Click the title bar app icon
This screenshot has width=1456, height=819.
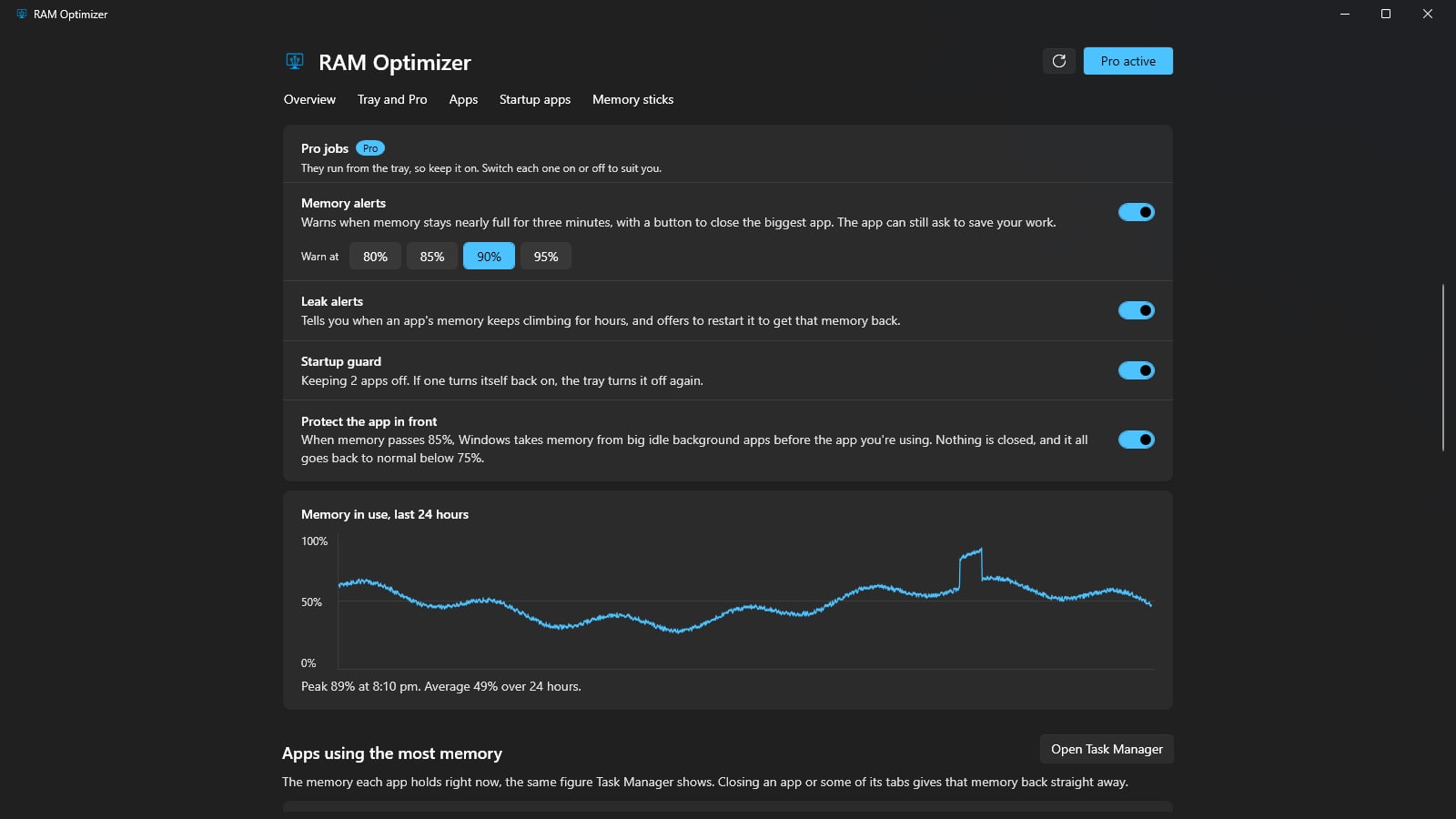coord(22,14)
